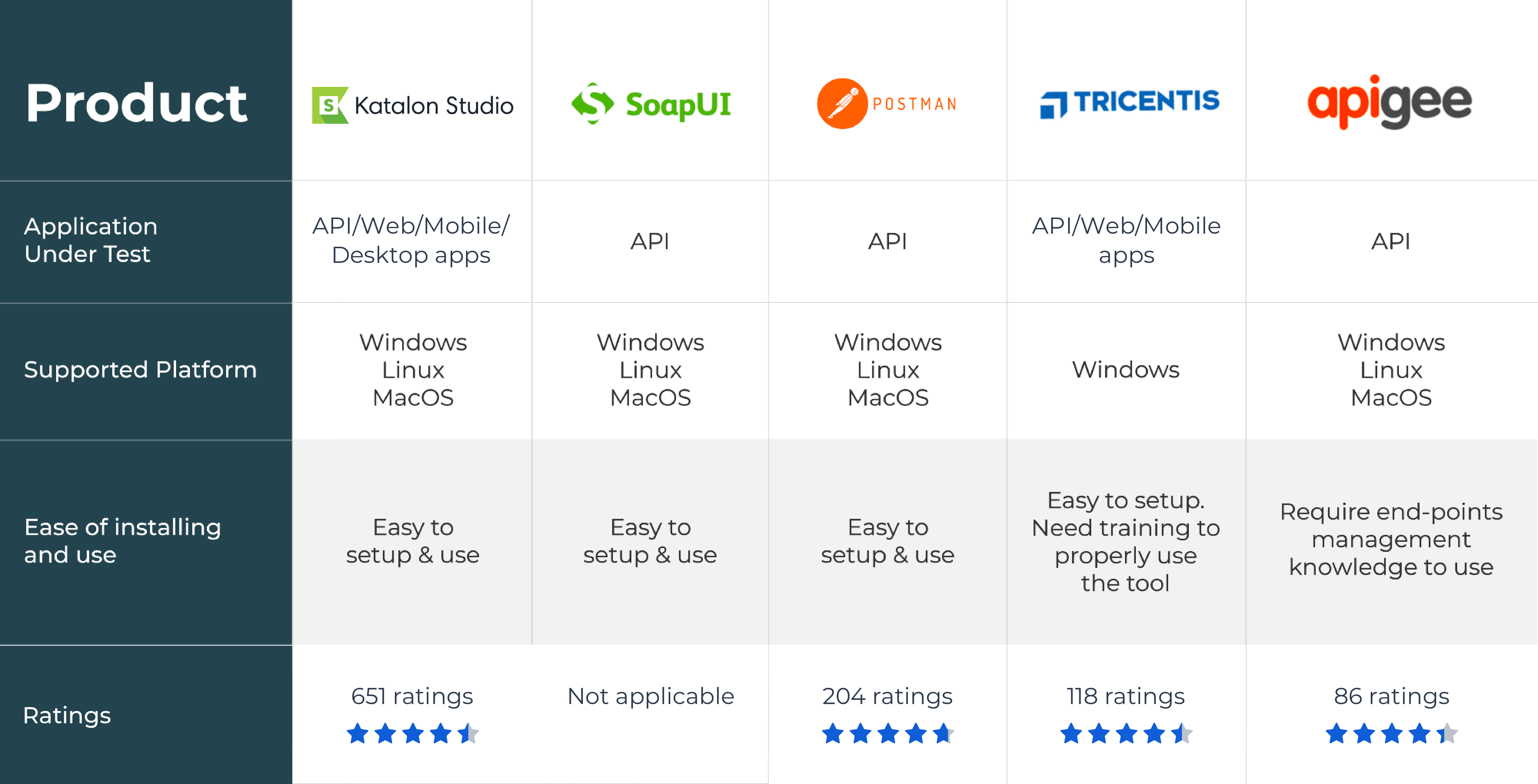Click the 86 ratings text
This screenshot has height=784, width=1538.
(1391, 696)
